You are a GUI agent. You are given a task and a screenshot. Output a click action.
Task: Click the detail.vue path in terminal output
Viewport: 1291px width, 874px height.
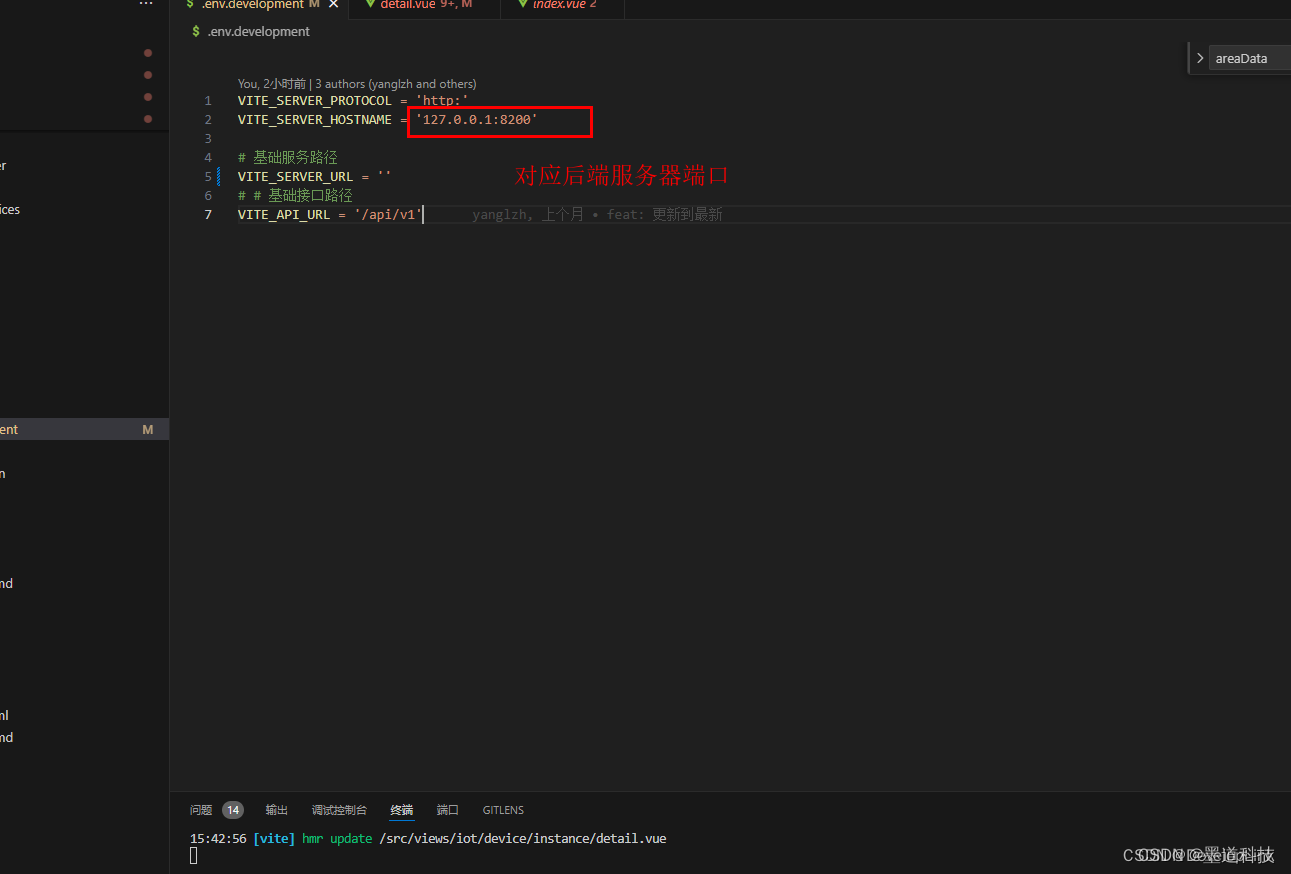(x=523, y=839)
